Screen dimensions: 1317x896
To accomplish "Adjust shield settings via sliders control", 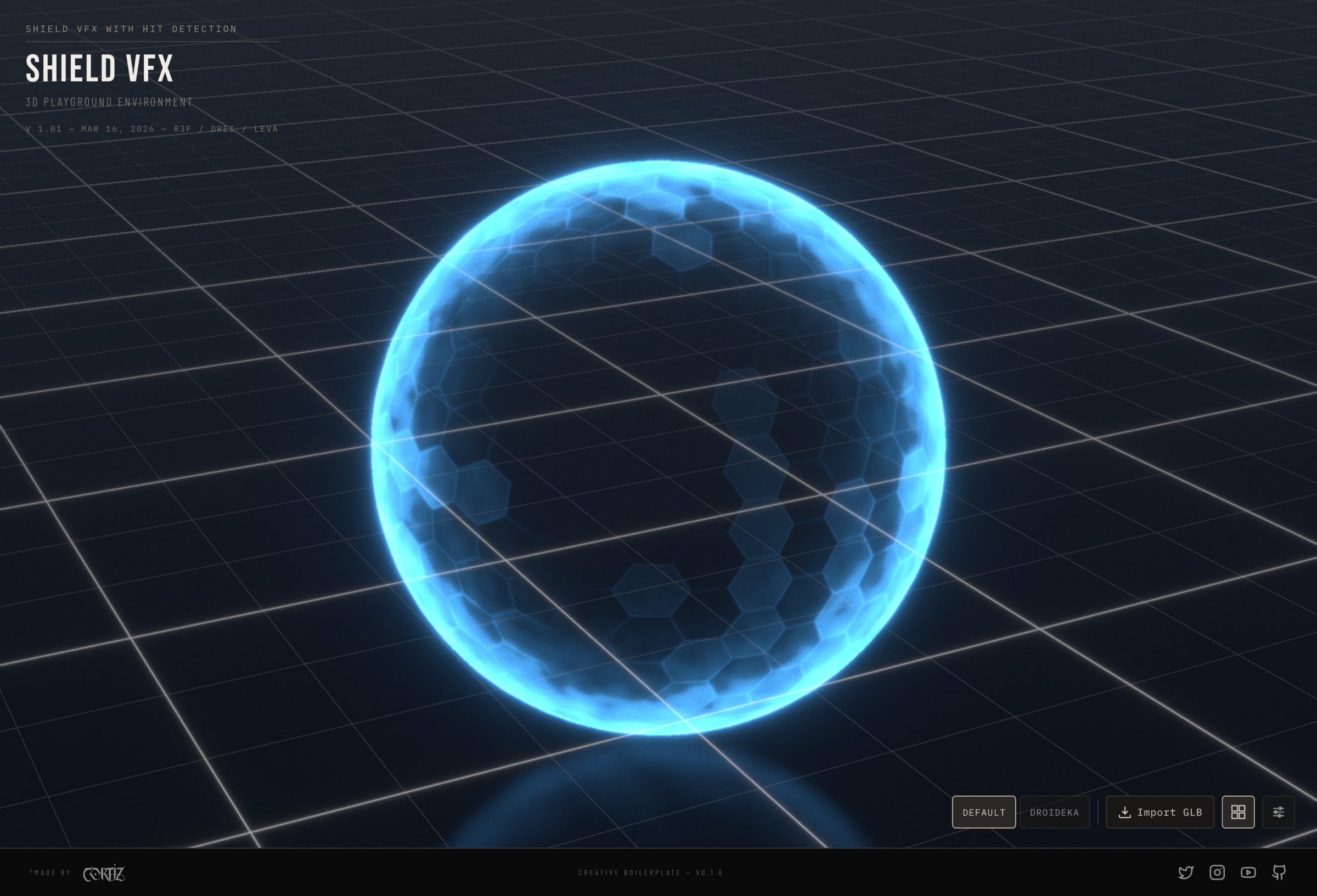I will (1279, 812).
